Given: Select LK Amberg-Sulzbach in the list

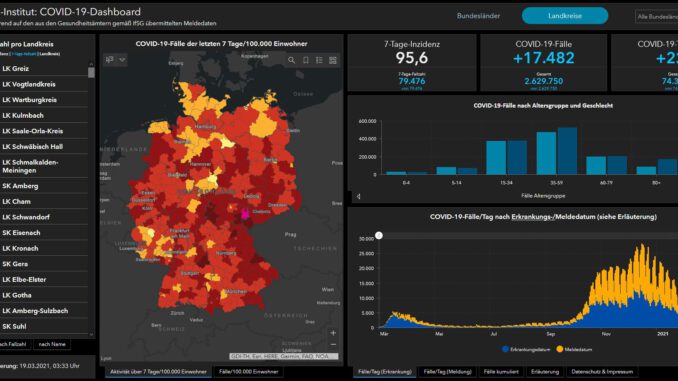Looking at the screenshot, I should tap(44, 311).
